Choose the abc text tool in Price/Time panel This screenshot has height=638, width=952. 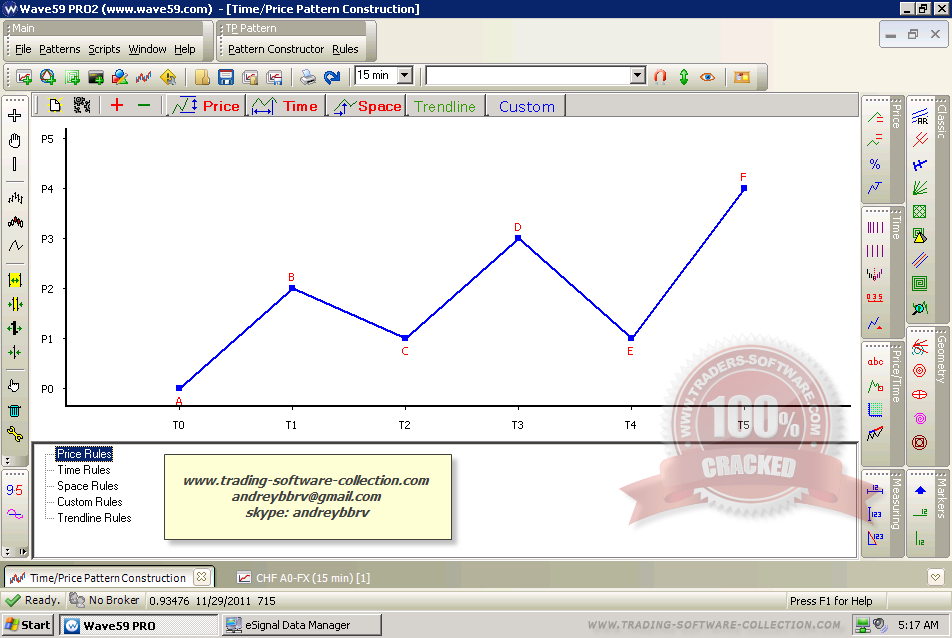[x=875, y=362]
